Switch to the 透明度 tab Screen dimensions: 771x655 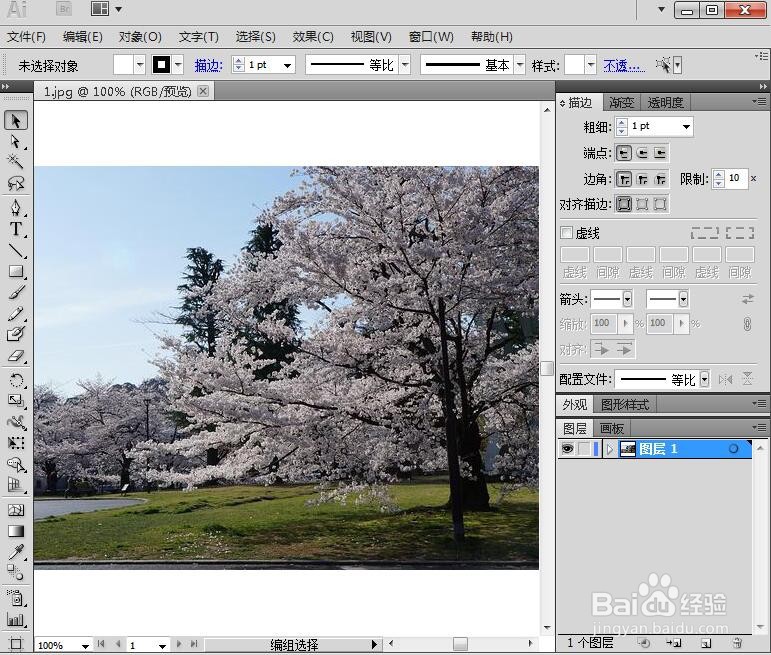665,102
